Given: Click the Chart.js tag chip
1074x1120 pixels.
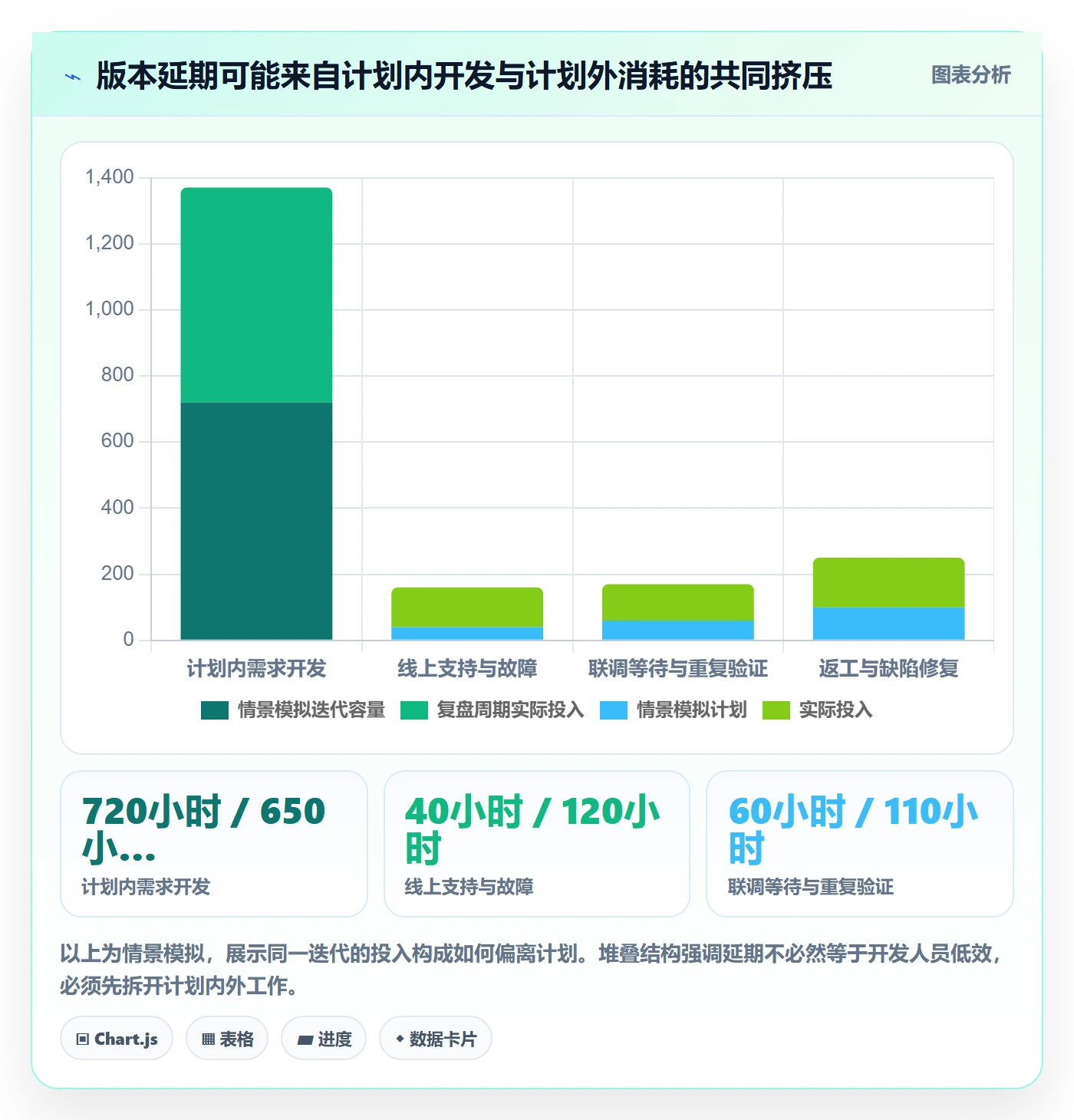Looking at the screenshot, I should [117, 1039].
